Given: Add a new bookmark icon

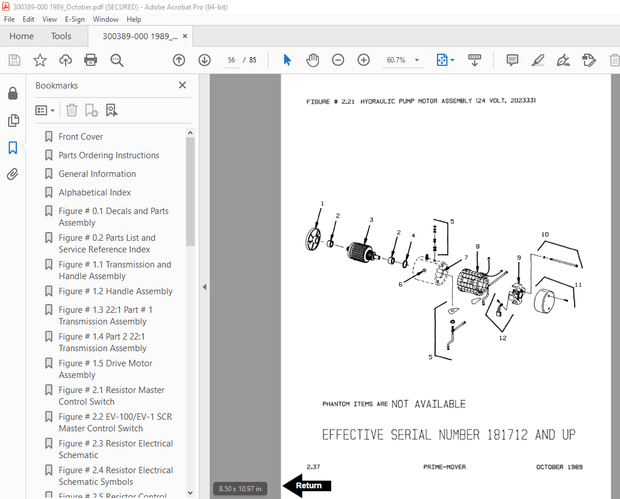Looking at the screenshot, I should (91, 110).
